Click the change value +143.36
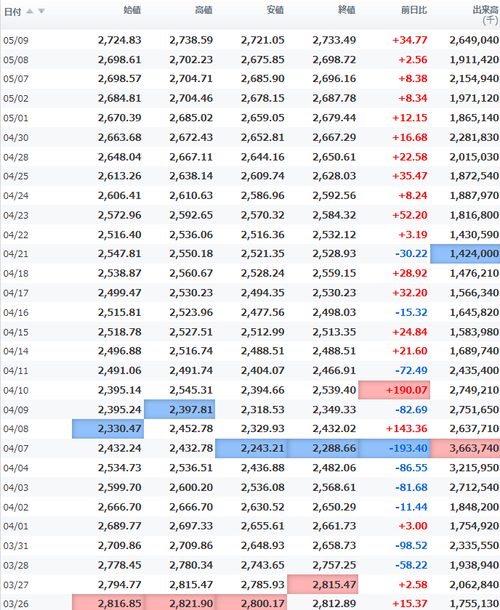500x610 pixels. [x=406, y=429]
